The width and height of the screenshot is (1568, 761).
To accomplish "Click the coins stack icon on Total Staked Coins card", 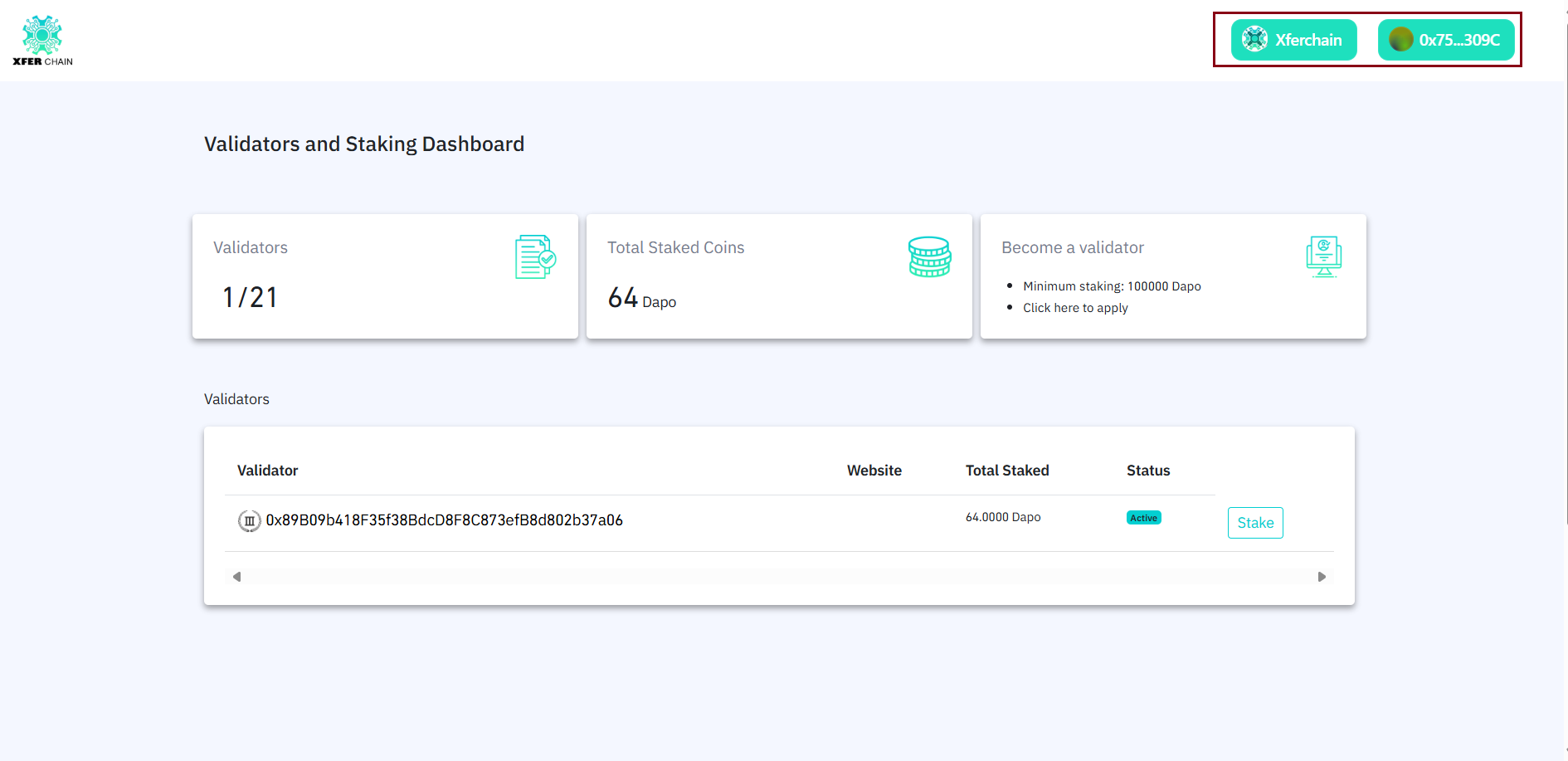I will coord(928,256).
